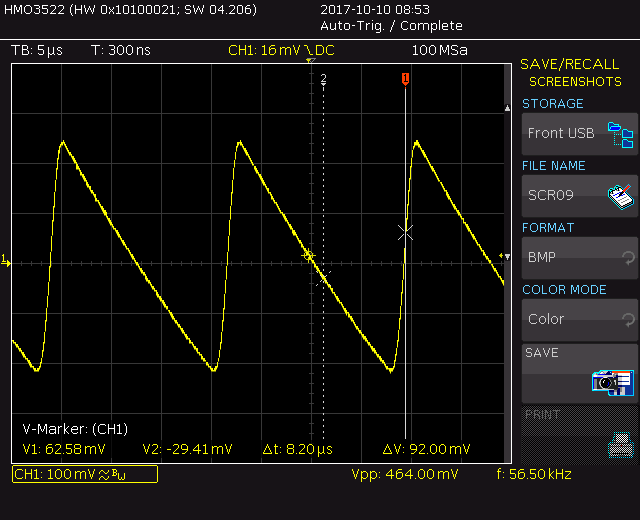The width and height of the screenshot is (640, 520).
Task: Select the CH1 ground reference marker at left edge
Action: pyautogui.click(x=5, y=260)
